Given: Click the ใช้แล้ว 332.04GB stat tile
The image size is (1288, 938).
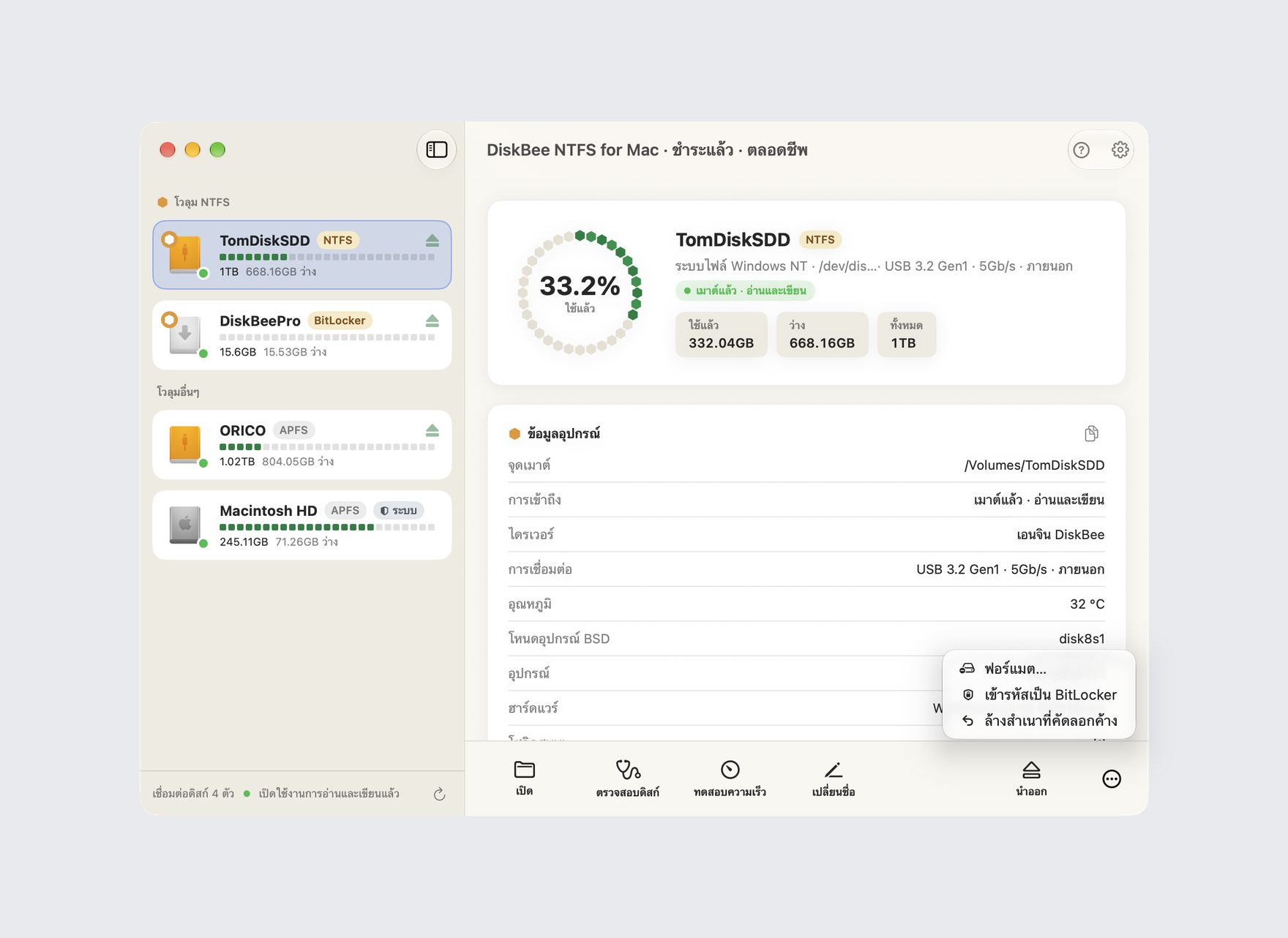Looking at the screenshot, I should (721, 335).
